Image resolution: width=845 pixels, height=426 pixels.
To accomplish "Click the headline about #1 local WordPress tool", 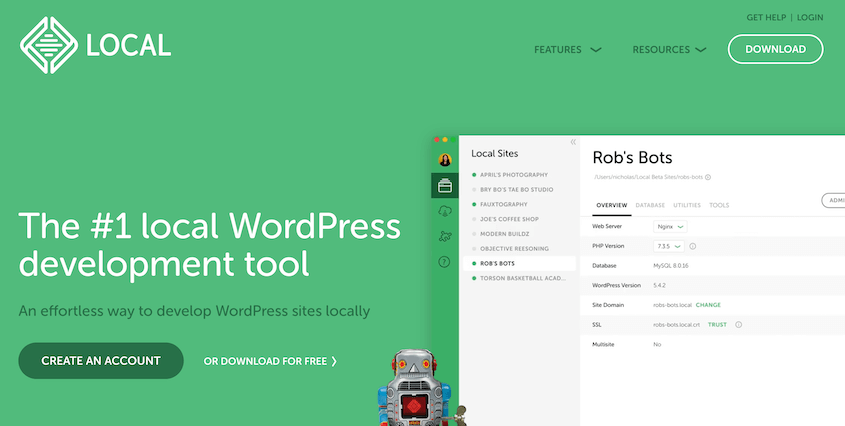I will click(210, 244).
